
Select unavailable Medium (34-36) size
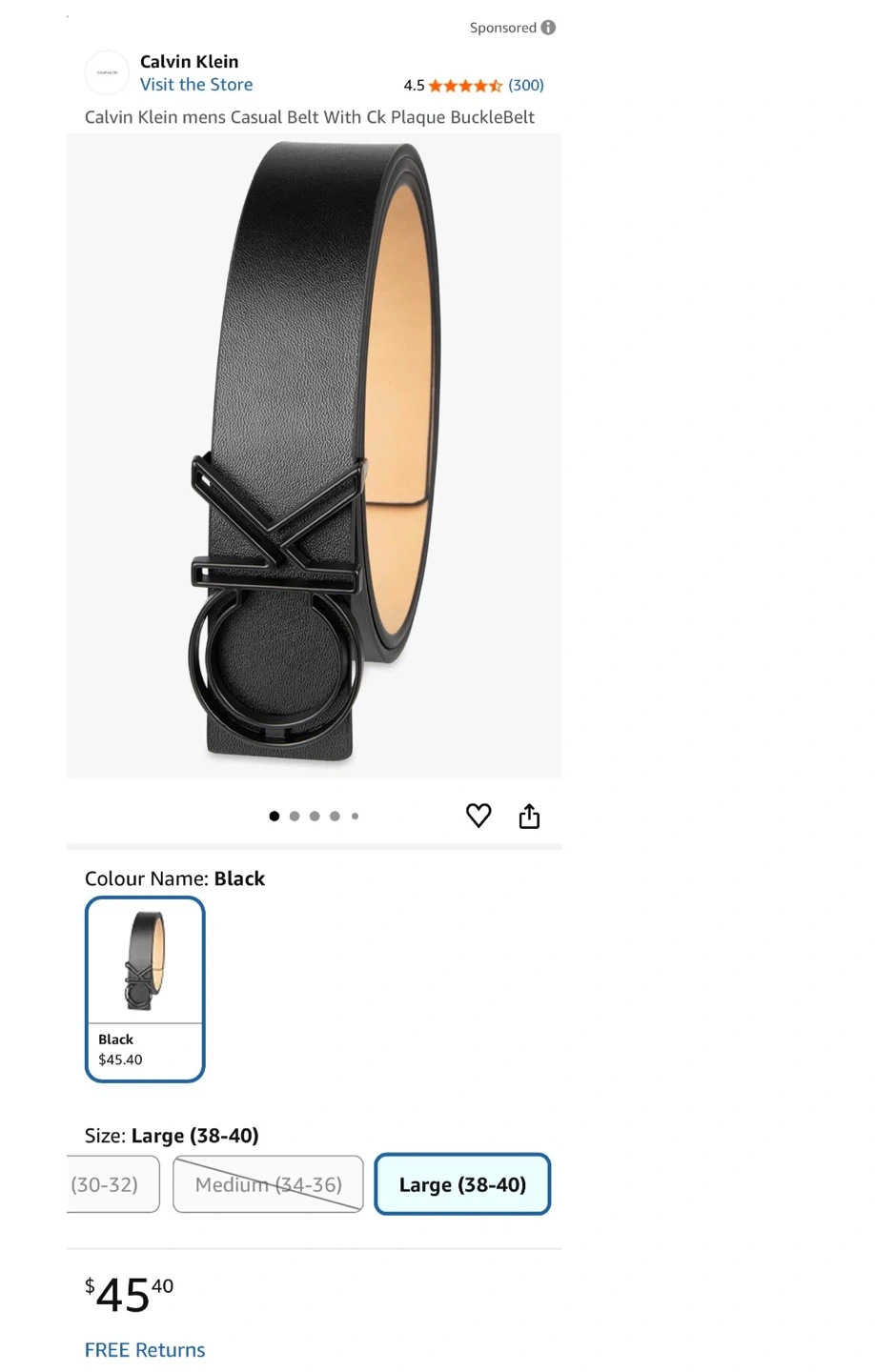(x=268, y=1184)
